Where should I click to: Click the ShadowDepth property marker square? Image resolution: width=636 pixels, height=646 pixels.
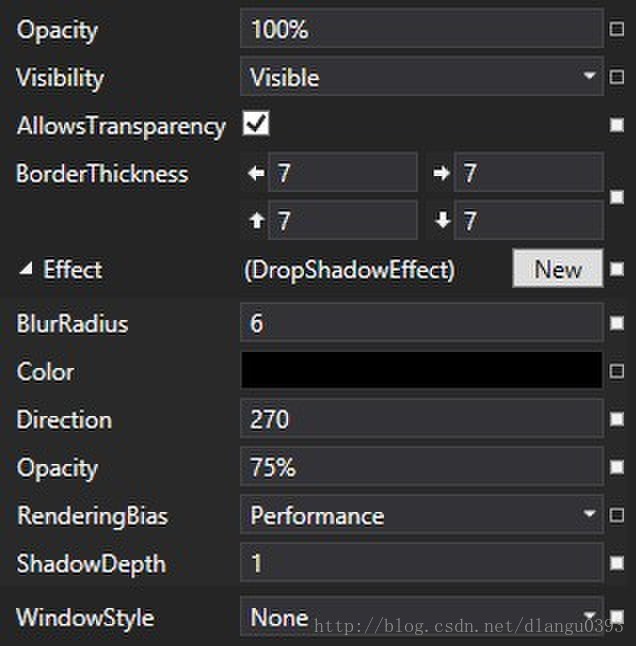(x=616, y=563)
